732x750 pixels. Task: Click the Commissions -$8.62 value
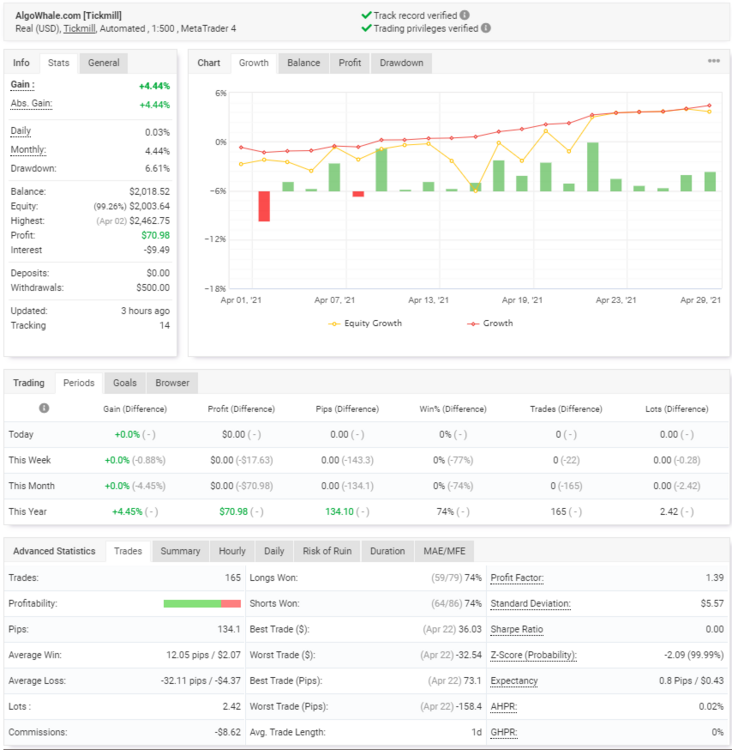(x=227, y=733)
